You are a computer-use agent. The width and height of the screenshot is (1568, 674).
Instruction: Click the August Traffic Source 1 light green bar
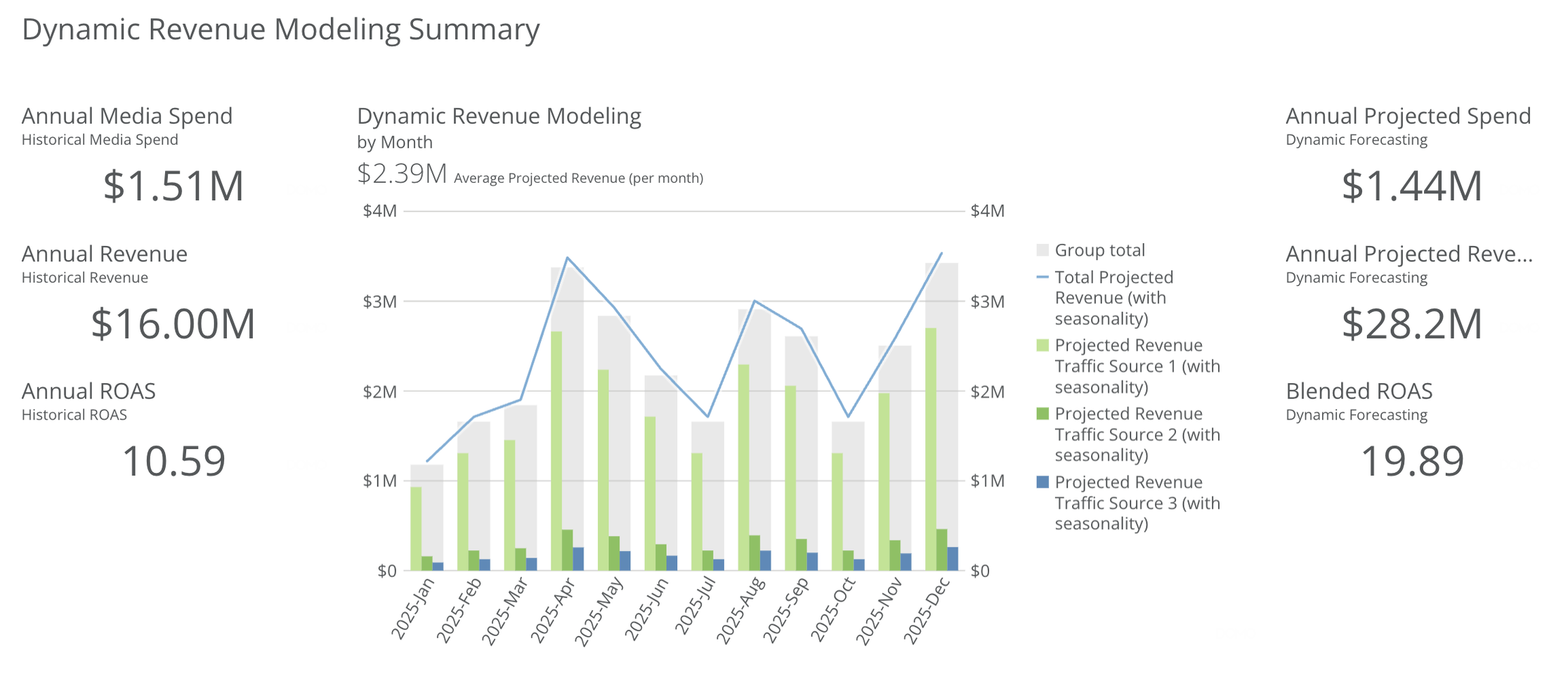click(743, 467)
